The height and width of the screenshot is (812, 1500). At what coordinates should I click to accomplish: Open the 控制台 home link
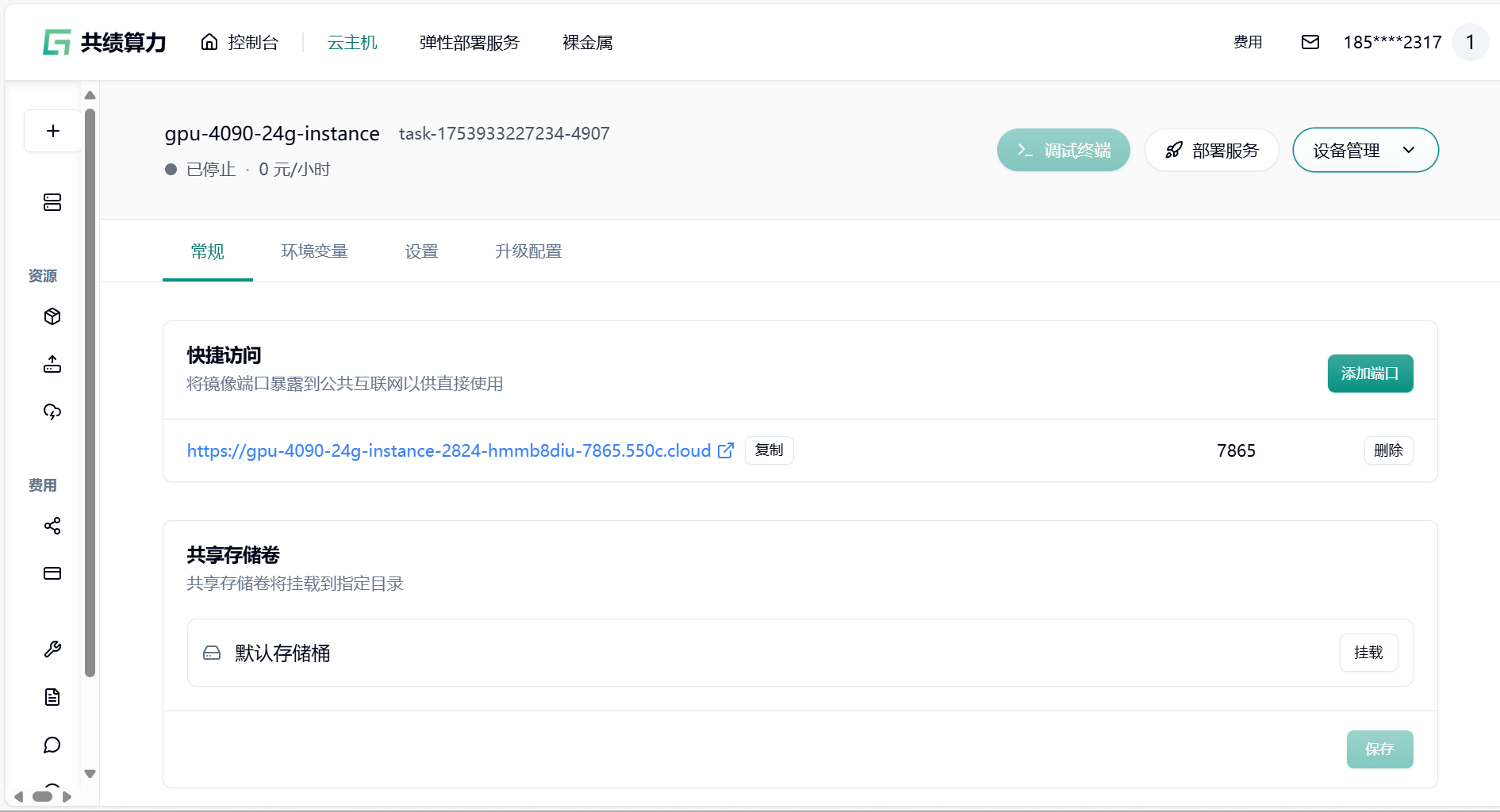[x=240, y=42]
